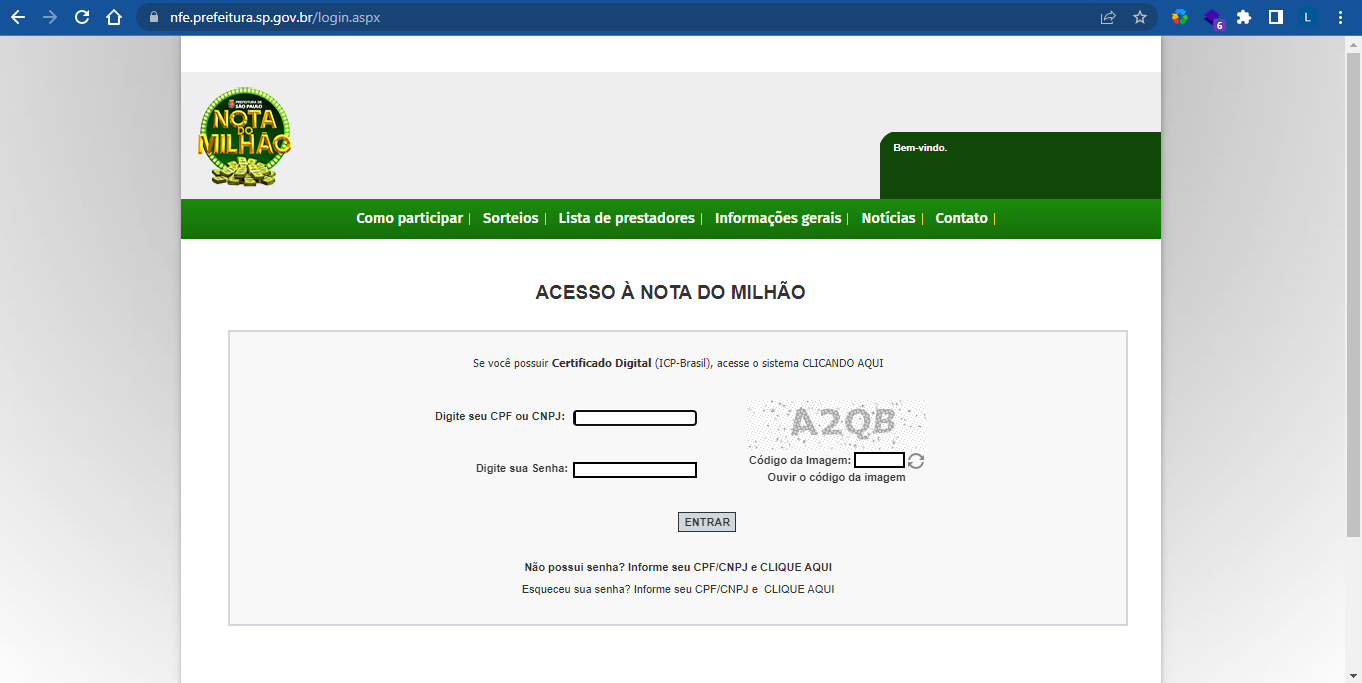Focus the Senha password field

(635, 470)
